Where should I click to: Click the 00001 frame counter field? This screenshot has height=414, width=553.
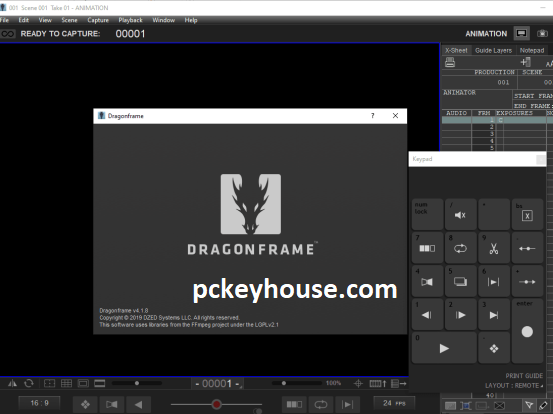[x=217, y=383]
